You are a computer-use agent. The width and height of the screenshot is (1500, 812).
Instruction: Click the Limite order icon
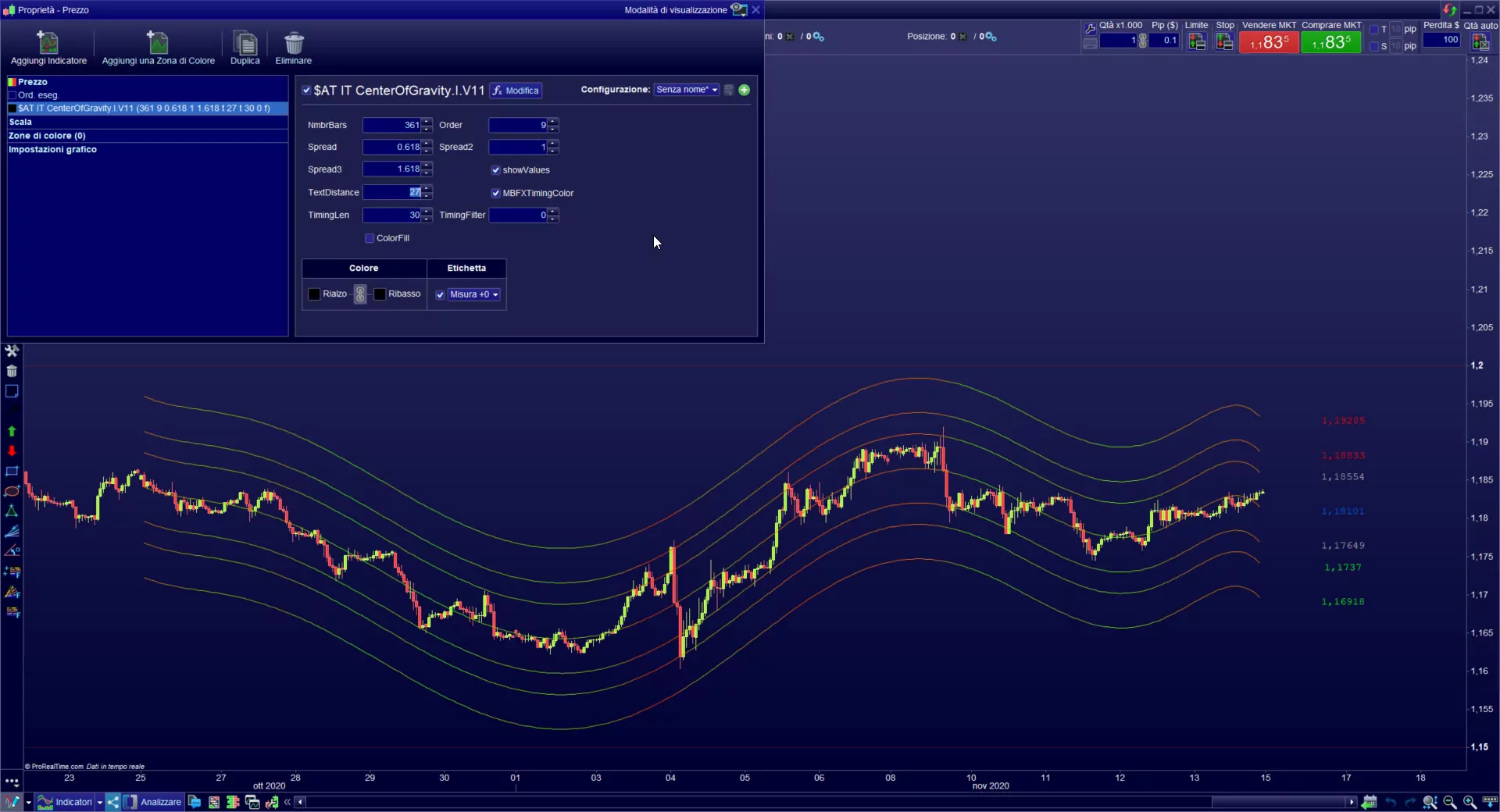pos(1197,42)
